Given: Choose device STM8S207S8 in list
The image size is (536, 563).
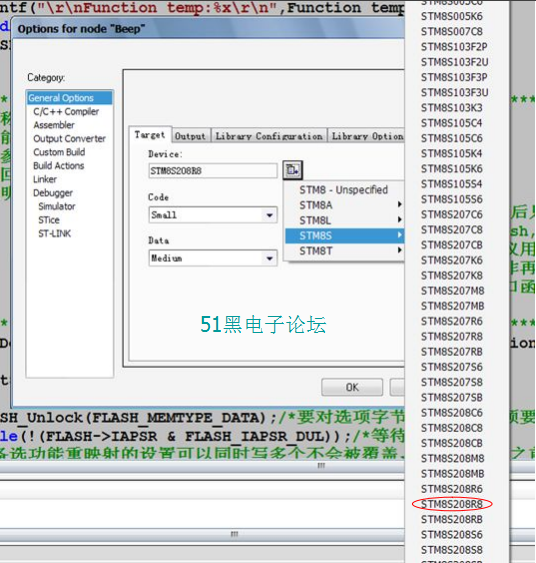Looking at the screenshot, I should point(452,382).
